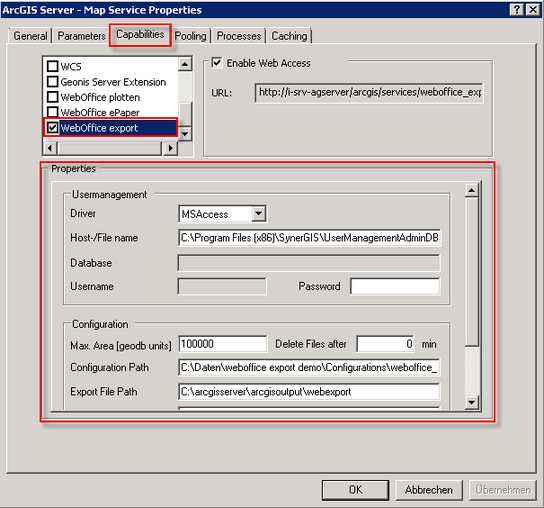Click the title bar help button
The height and width of the screenshot is (508, 544).
pos(517,10)
